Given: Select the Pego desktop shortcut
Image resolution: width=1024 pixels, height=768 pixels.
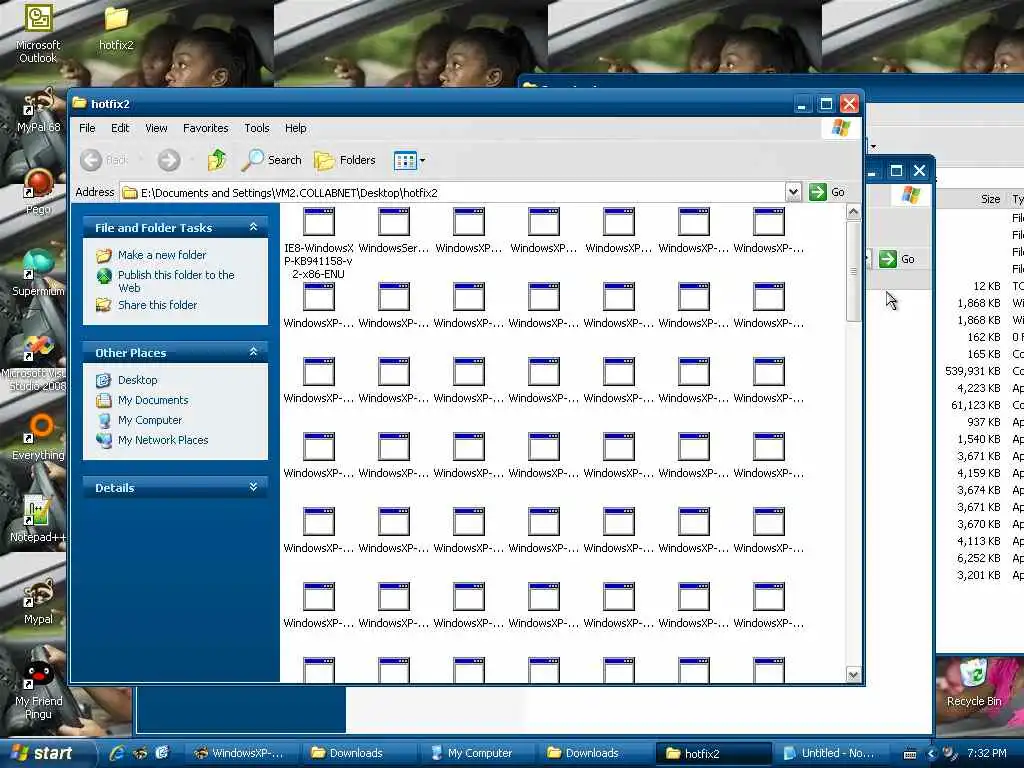Looking at the screenshot, I should pyautogui.click(x=38, y=192).
